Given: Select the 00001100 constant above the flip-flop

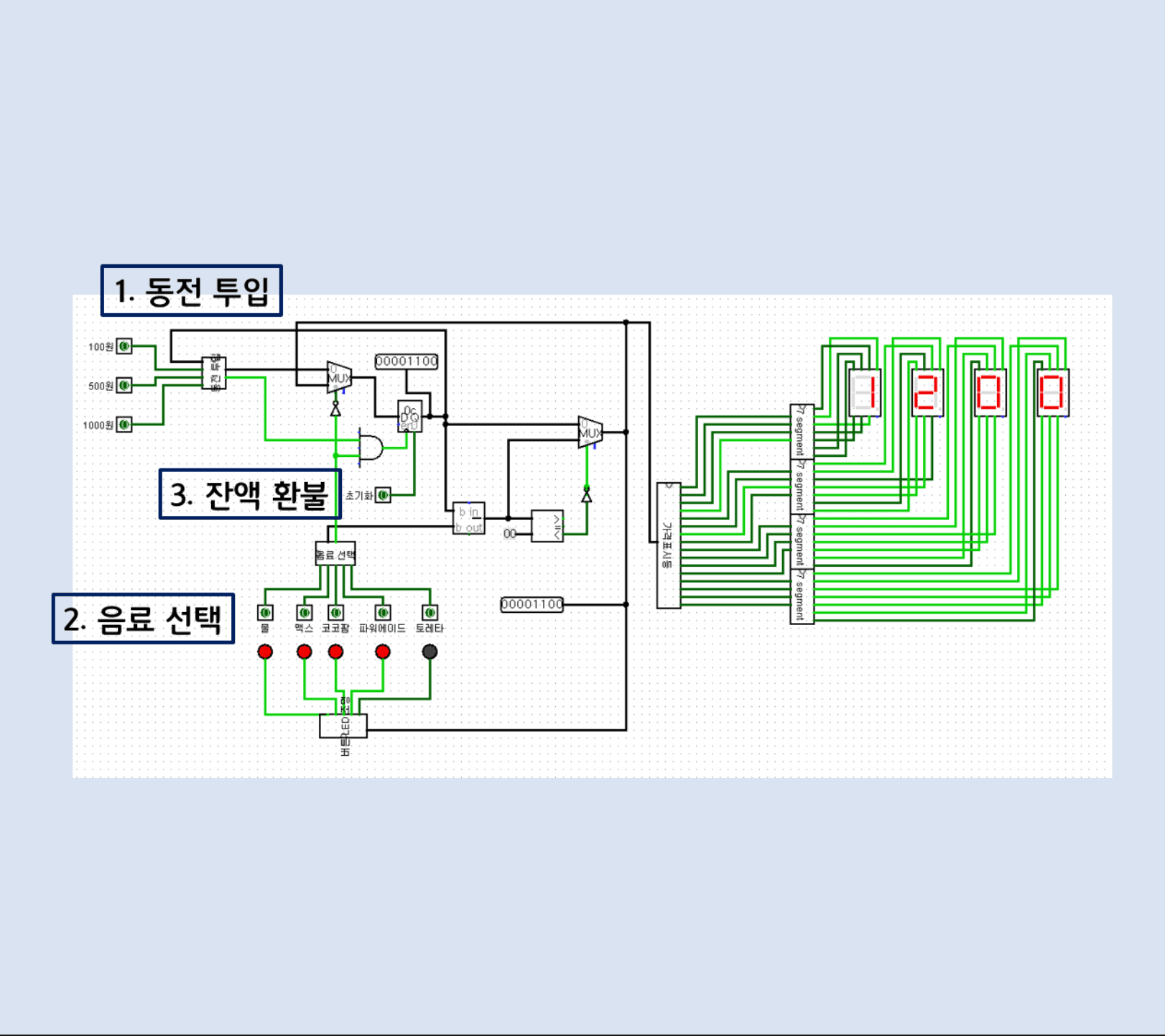Looking at the screenshot, I should tap(407, 361).
